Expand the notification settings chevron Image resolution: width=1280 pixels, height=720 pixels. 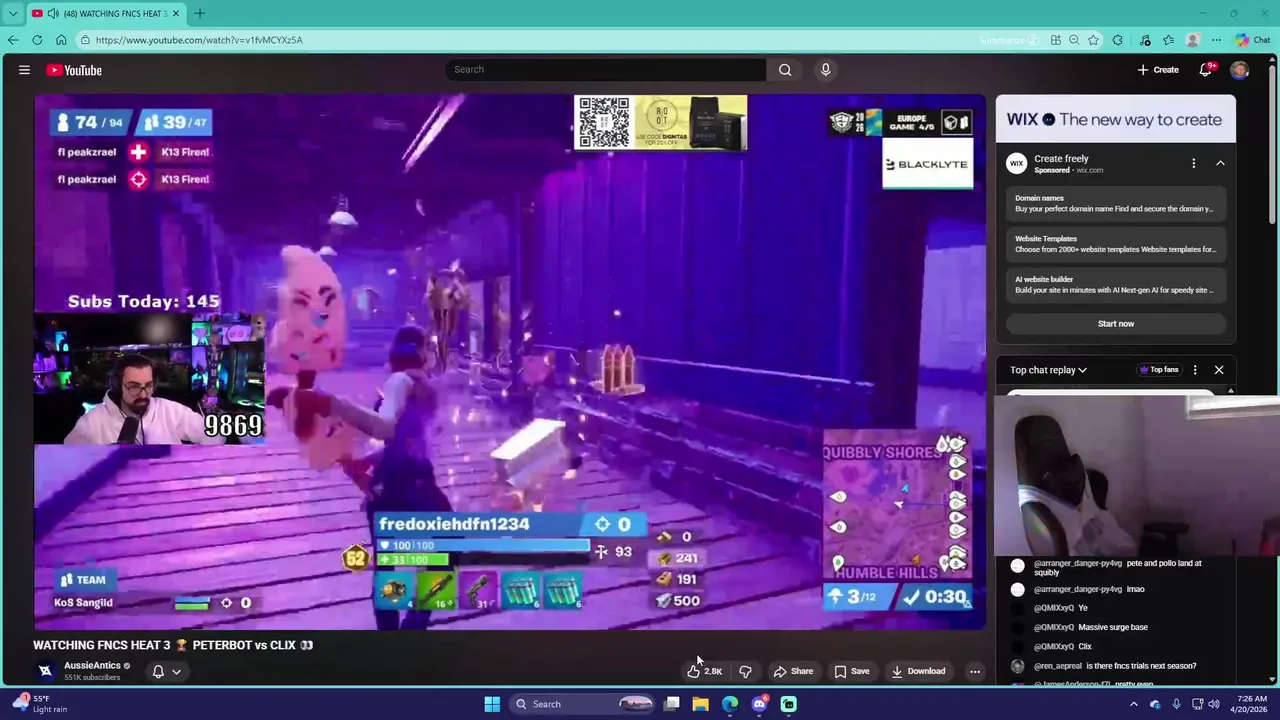coord(176,671)
